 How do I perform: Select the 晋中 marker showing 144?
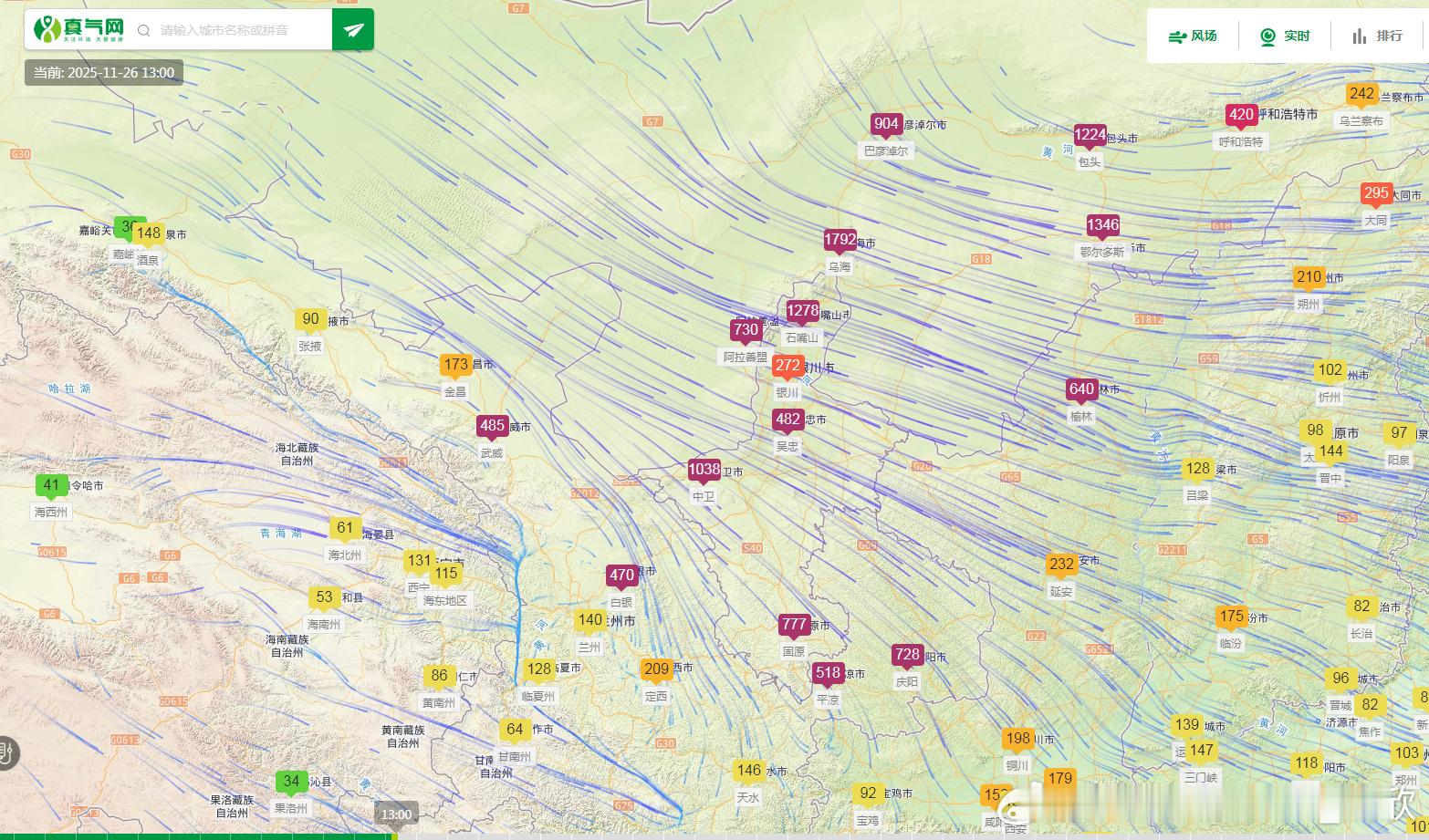pyautogui.click(x=1331, y=451)
